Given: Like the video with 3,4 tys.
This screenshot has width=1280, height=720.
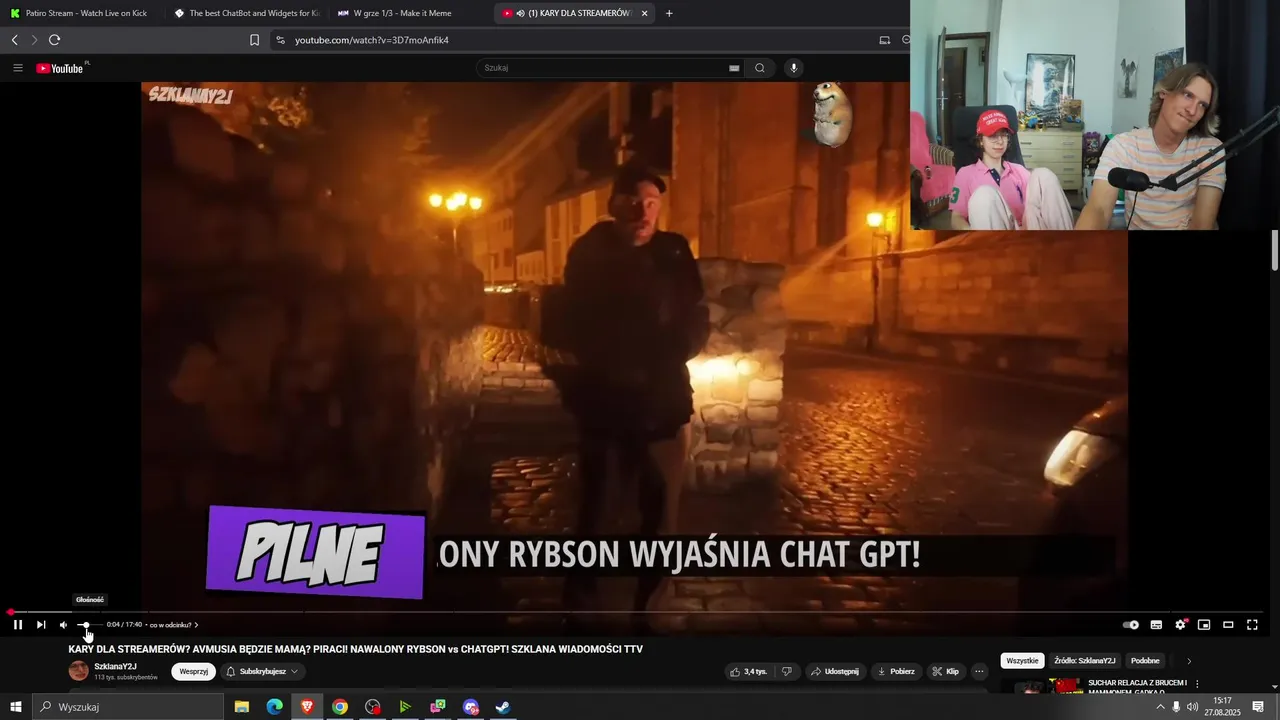Looking at the screenshot, I should tap(750, 671).
